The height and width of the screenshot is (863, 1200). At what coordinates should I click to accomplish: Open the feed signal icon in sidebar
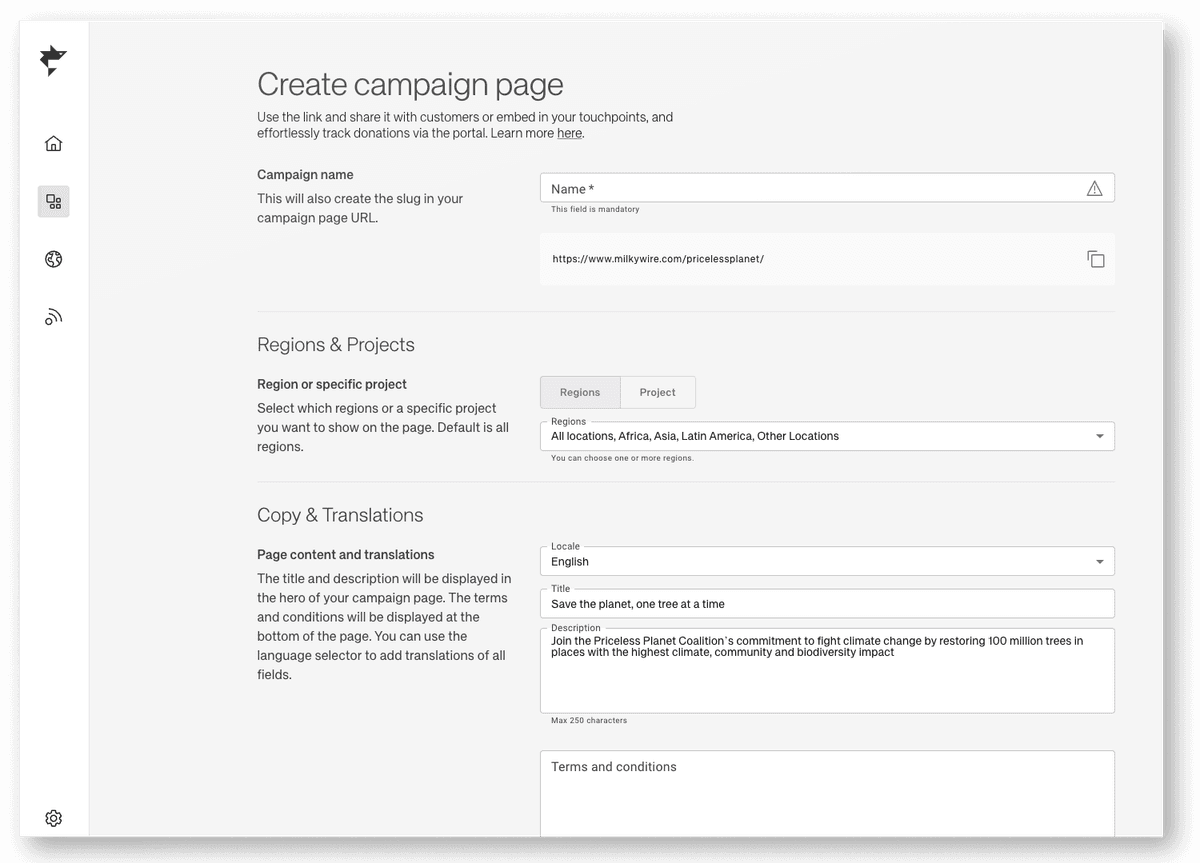pyautogui.click(x=54, y=317)
